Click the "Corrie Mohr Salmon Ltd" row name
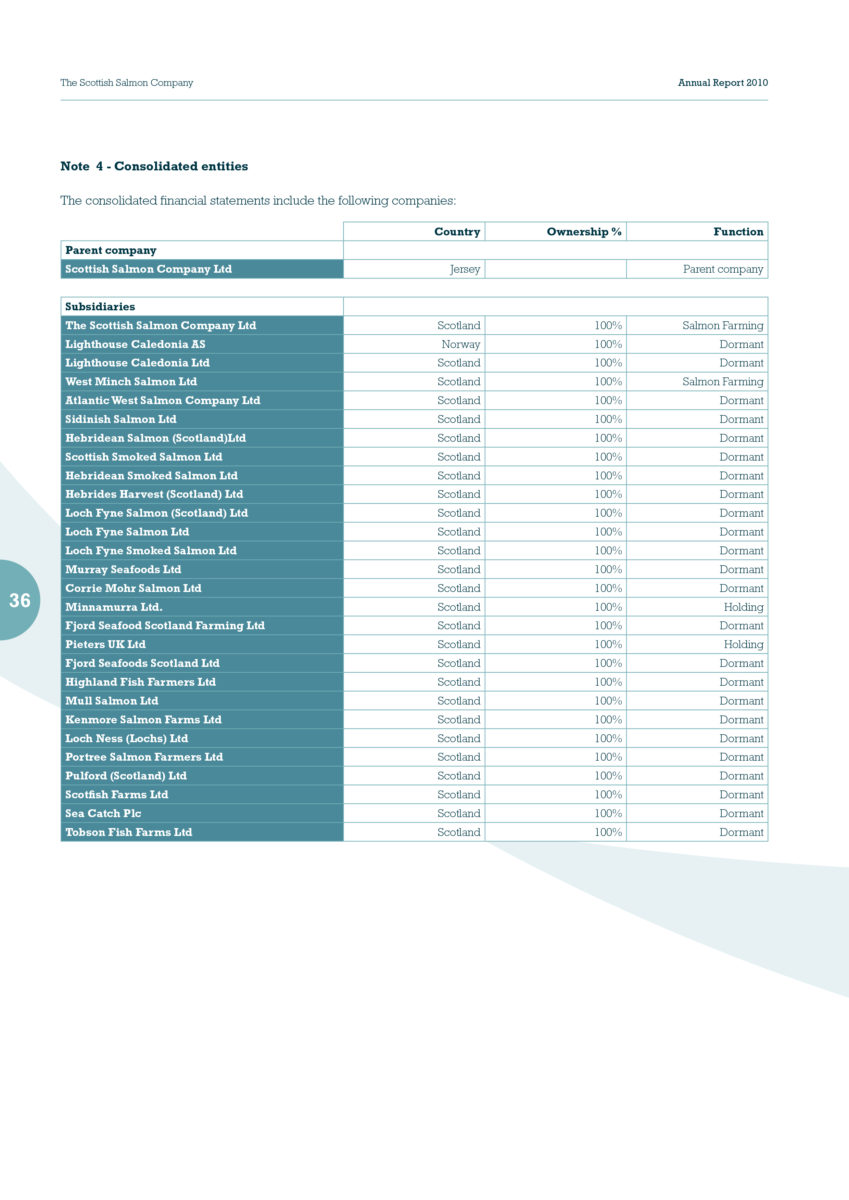Viewport: 849px width, 1200px height. [x=133, y=588]
